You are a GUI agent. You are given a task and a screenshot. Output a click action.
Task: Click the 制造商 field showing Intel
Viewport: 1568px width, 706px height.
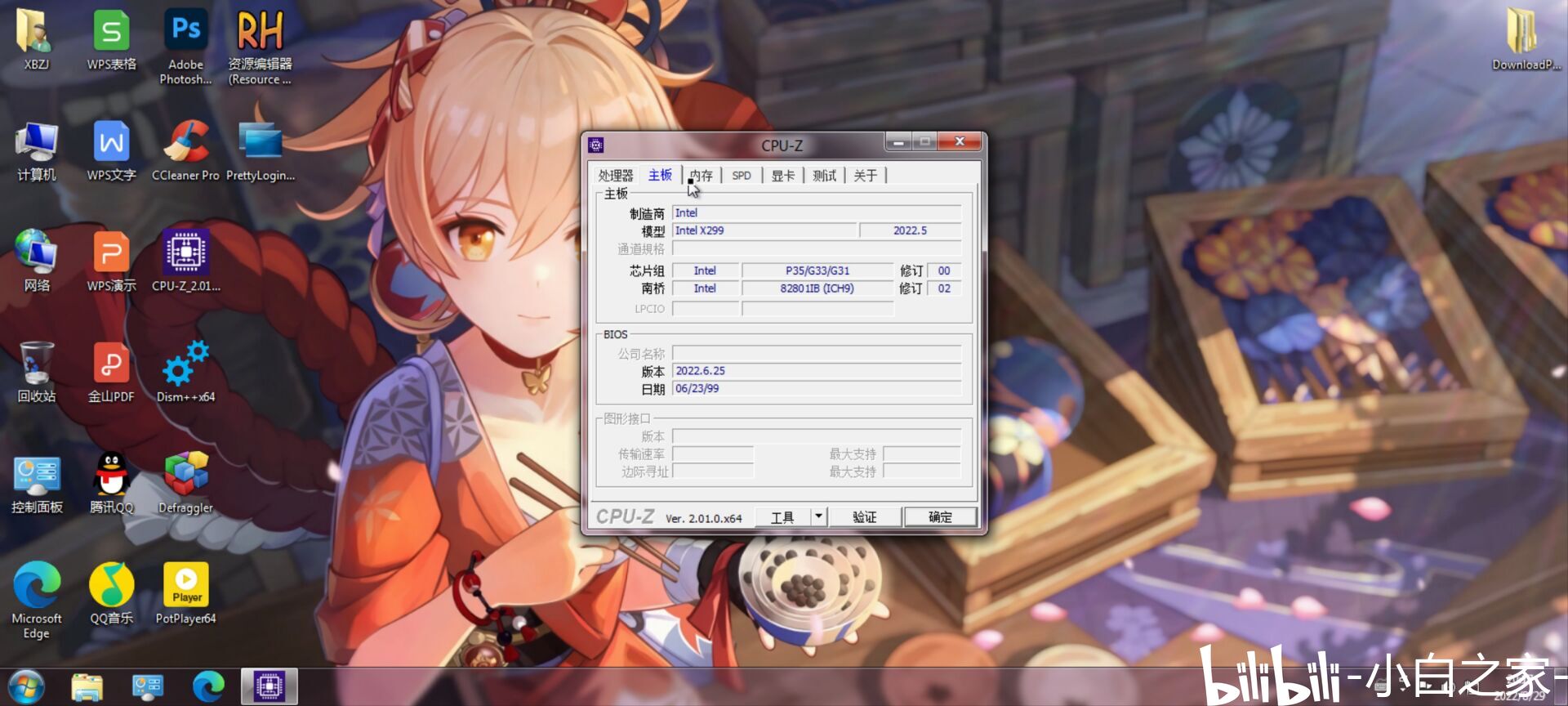tap(817, 213)
